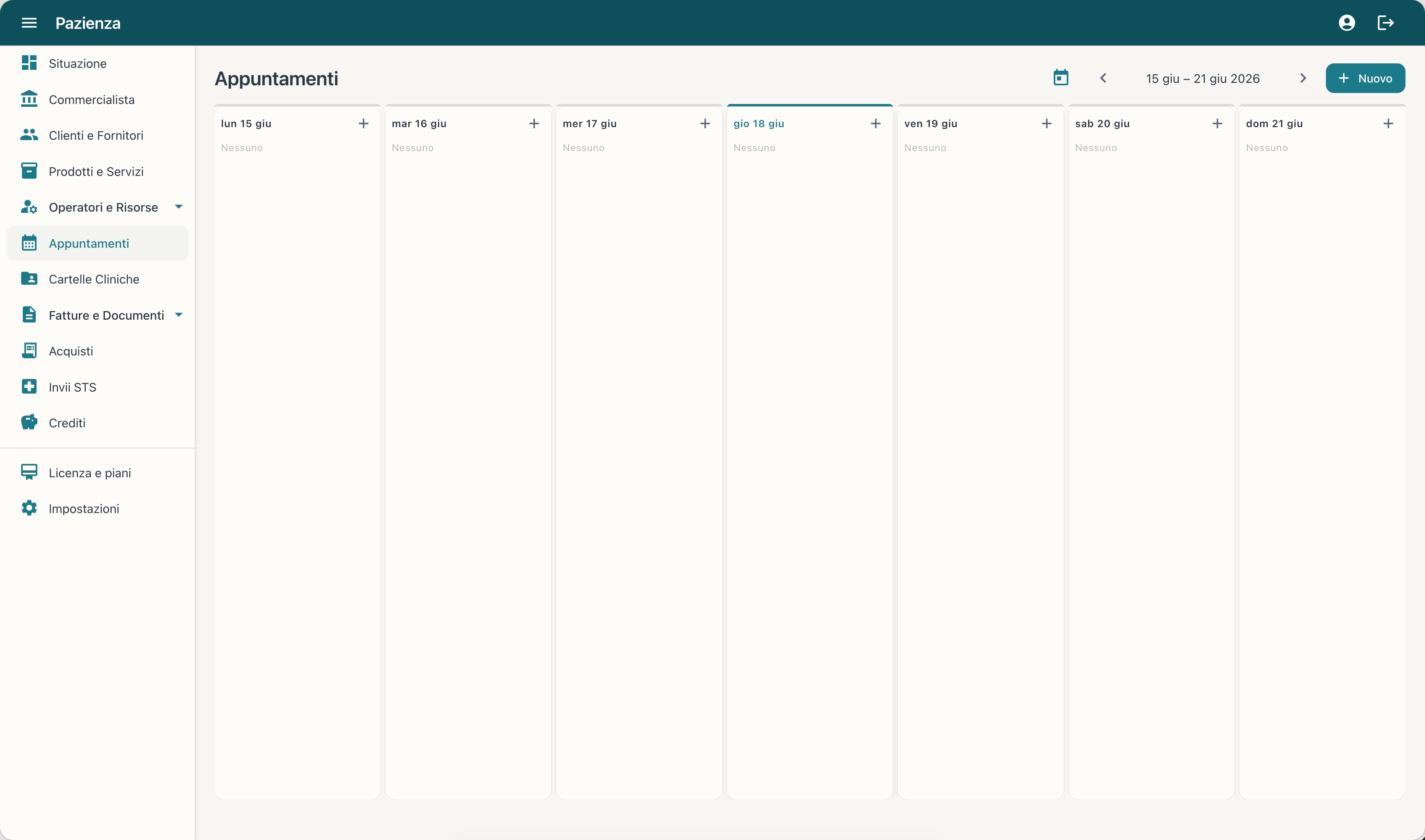Add appointment on ven 19 giu
This screenshot has width=1425, height=840.
(x=1046, y=123)
